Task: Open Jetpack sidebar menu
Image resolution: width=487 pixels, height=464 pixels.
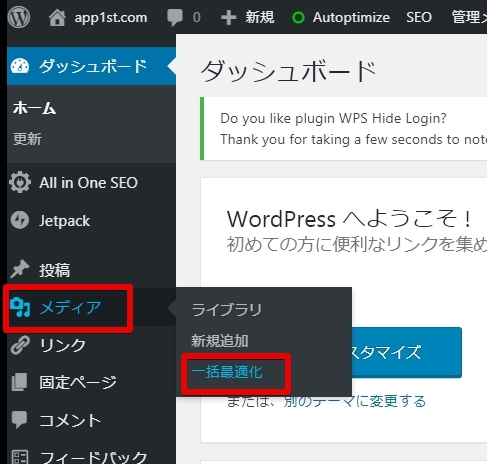Action: coord(64,221)
